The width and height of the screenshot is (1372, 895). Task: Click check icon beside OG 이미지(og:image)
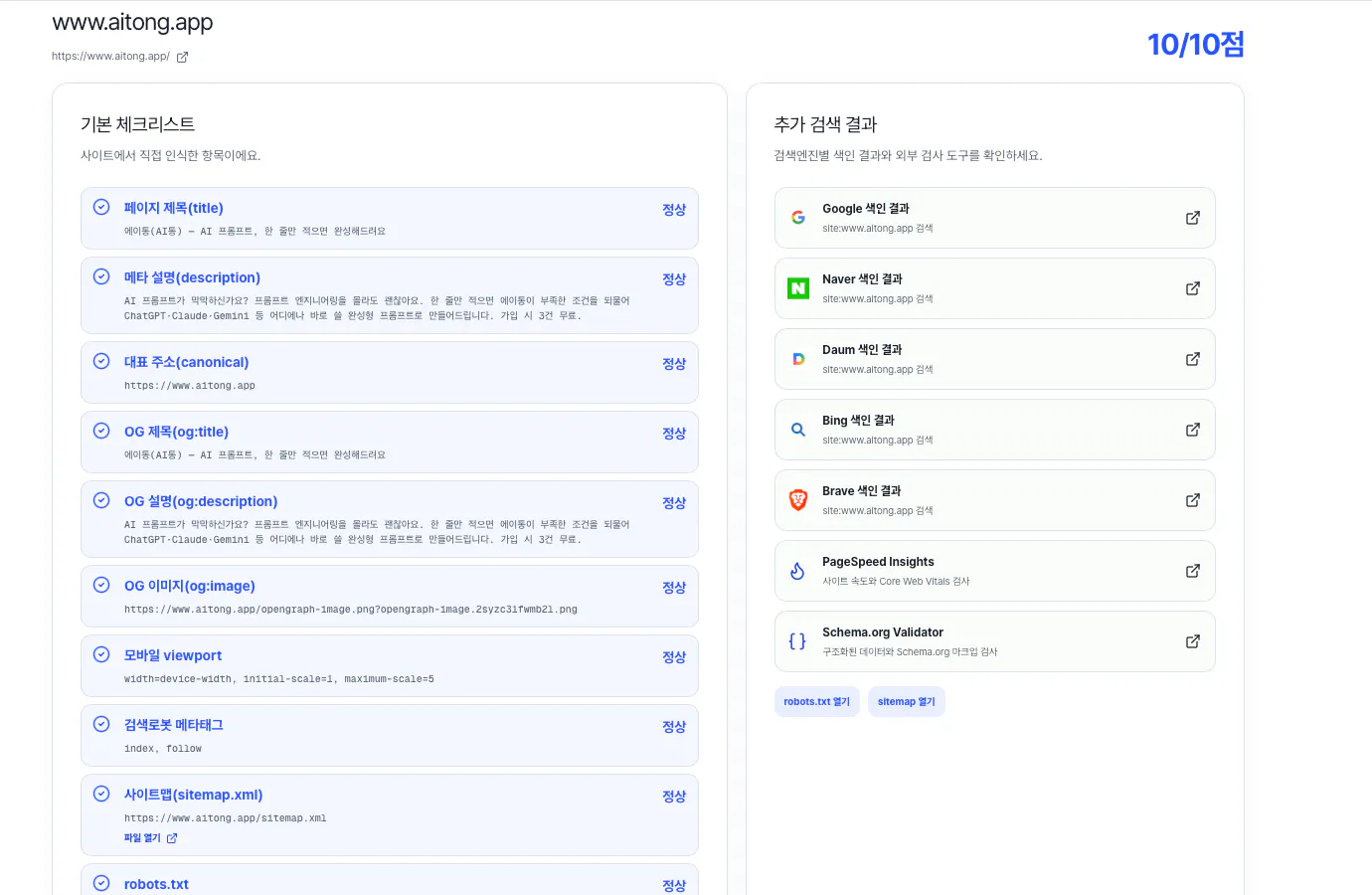click(101, 585)
